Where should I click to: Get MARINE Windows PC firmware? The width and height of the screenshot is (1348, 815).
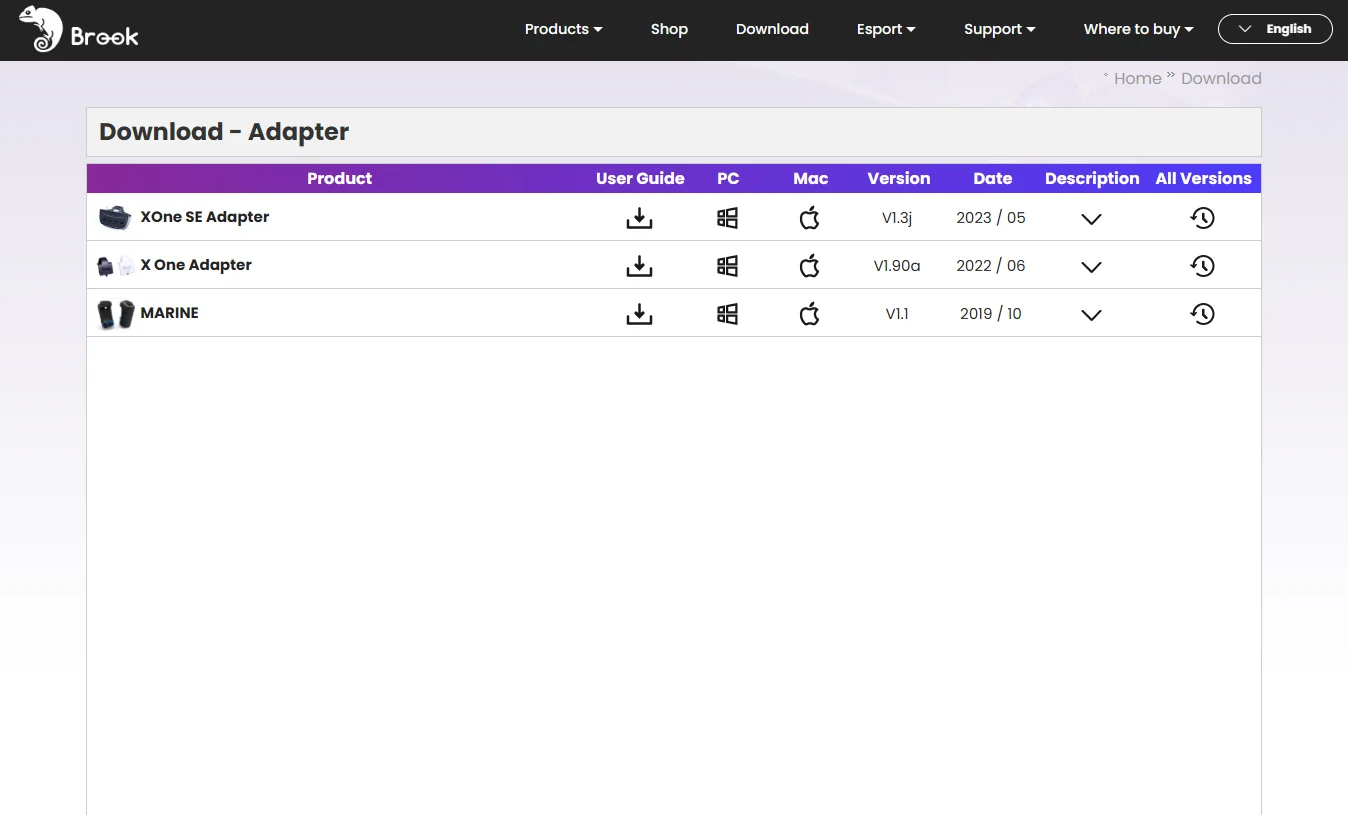coord(728,313)
